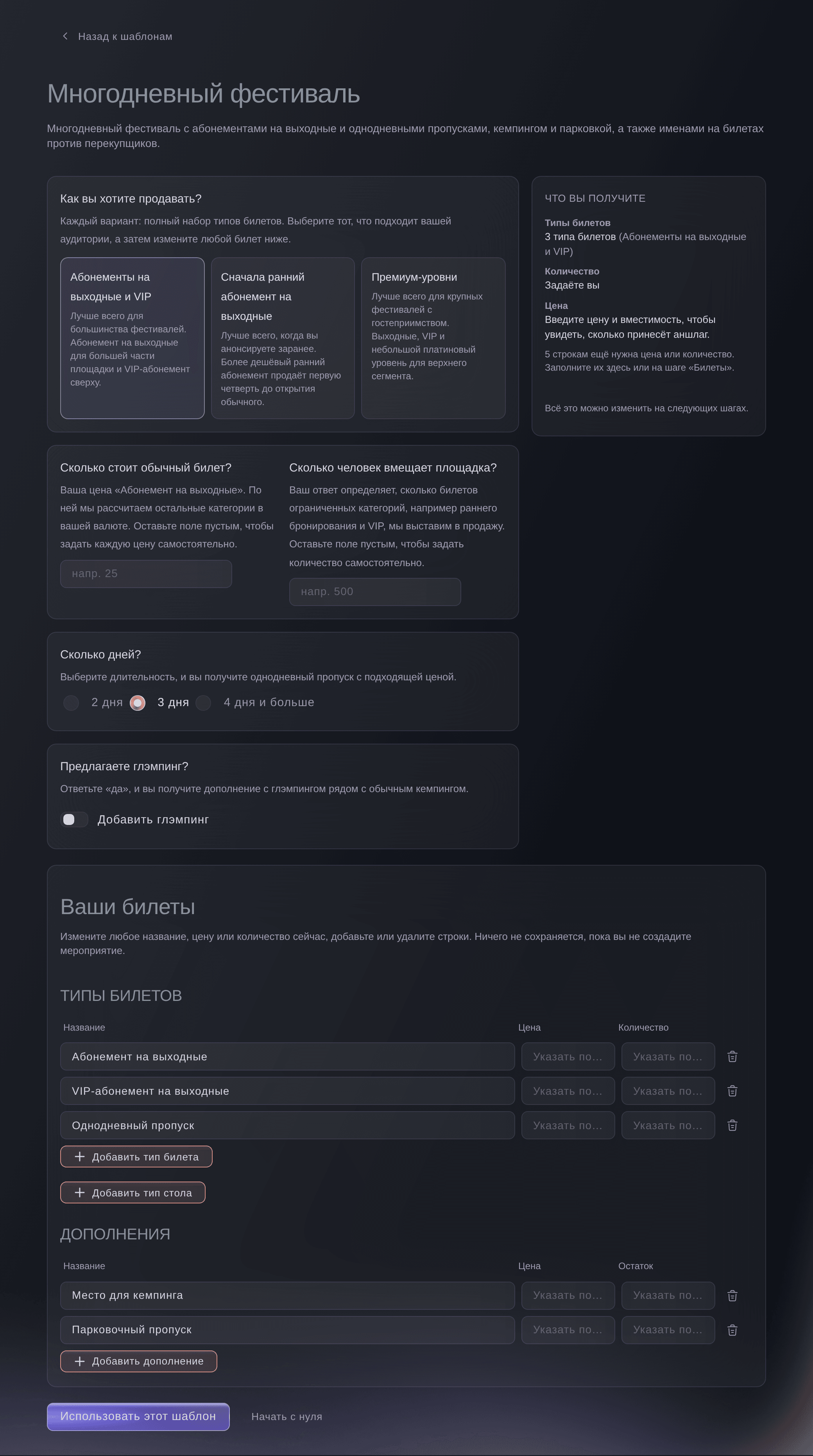This screenshot has width=813, height=1456.
Task: Remove the Парковочный пропуск add-on row
Action: click(732, 1330)
